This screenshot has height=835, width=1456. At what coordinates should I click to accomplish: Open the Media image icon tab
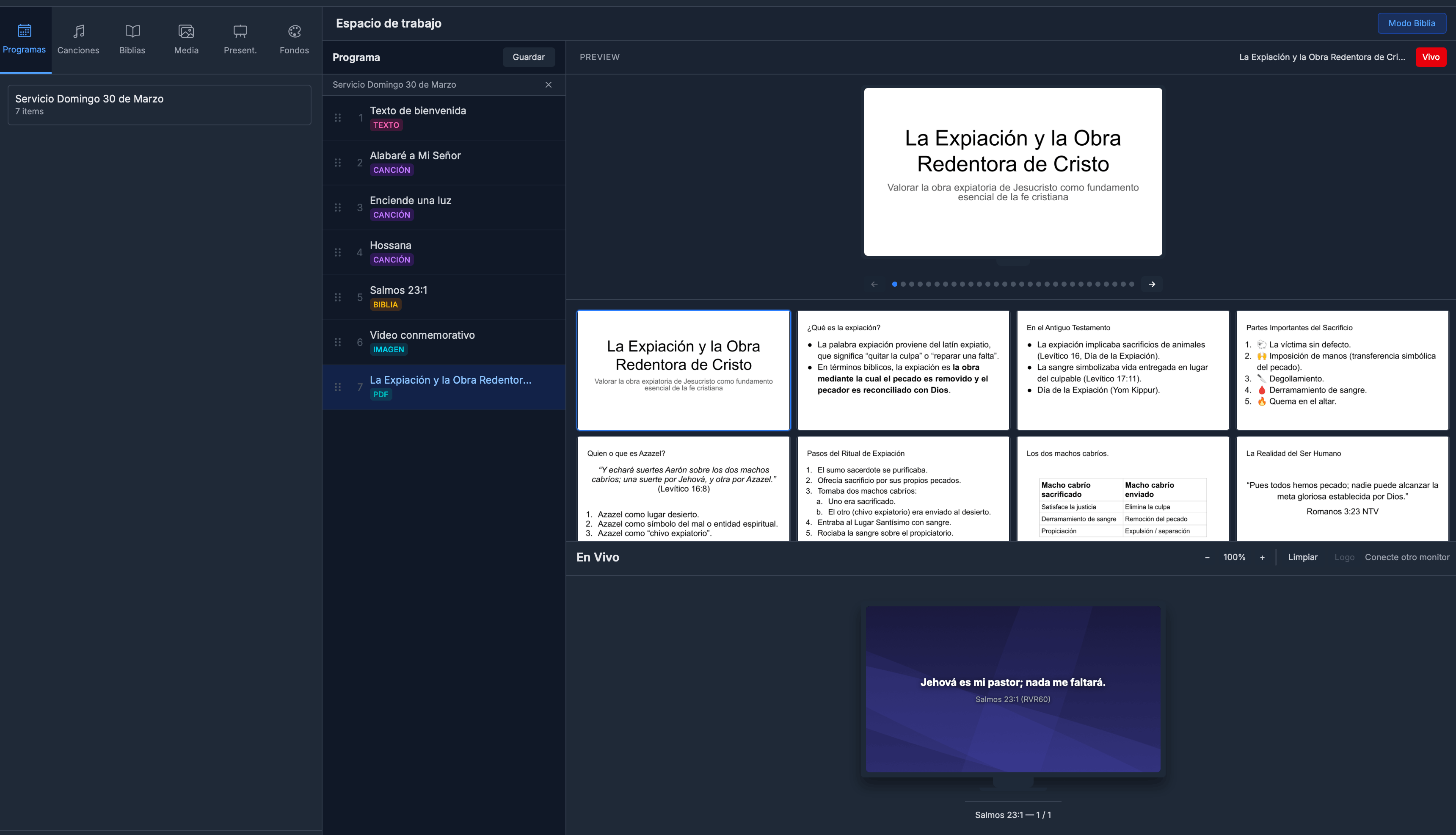186,39
